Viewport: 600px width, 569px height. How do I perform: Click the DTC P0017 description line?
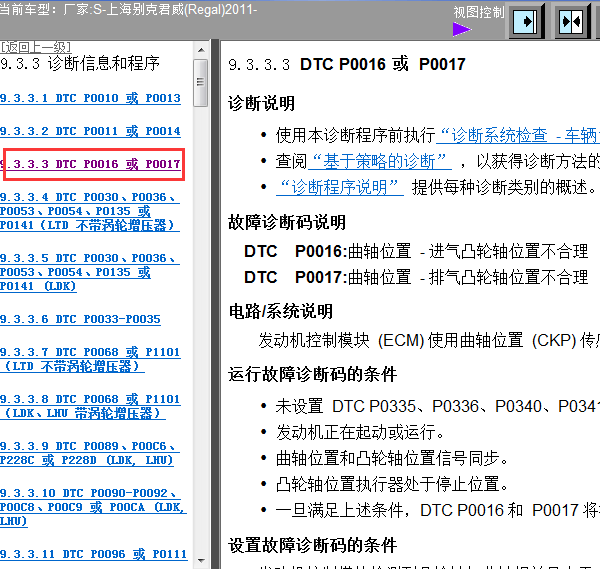(x=416, y=277)
